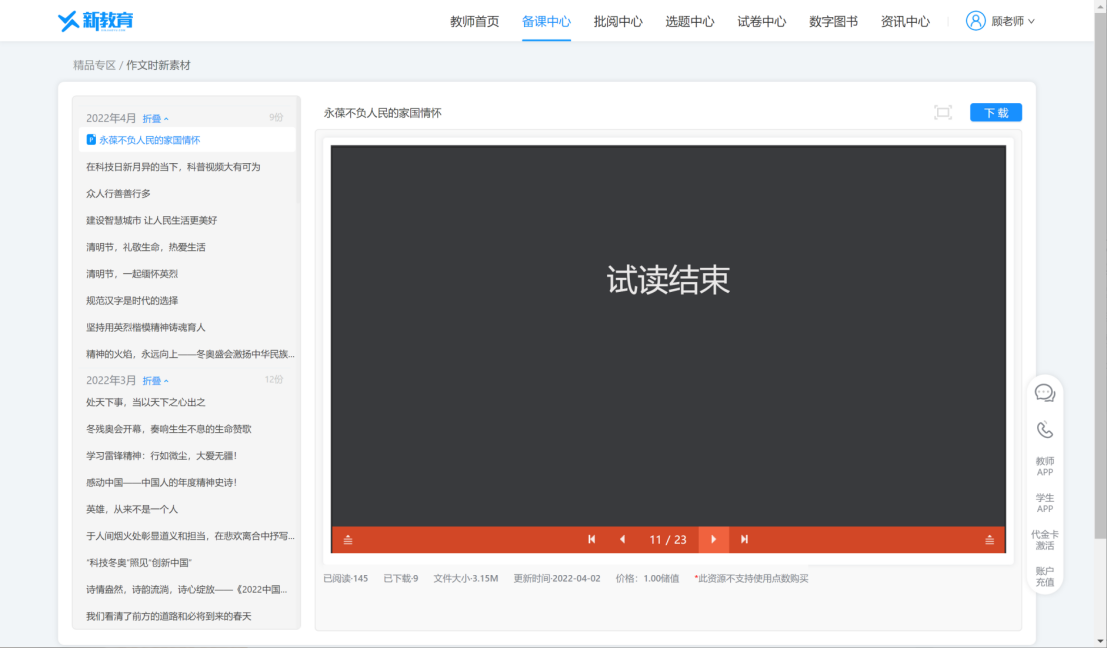Go to 资讯中心 in navigation

[x=905, y=22]
